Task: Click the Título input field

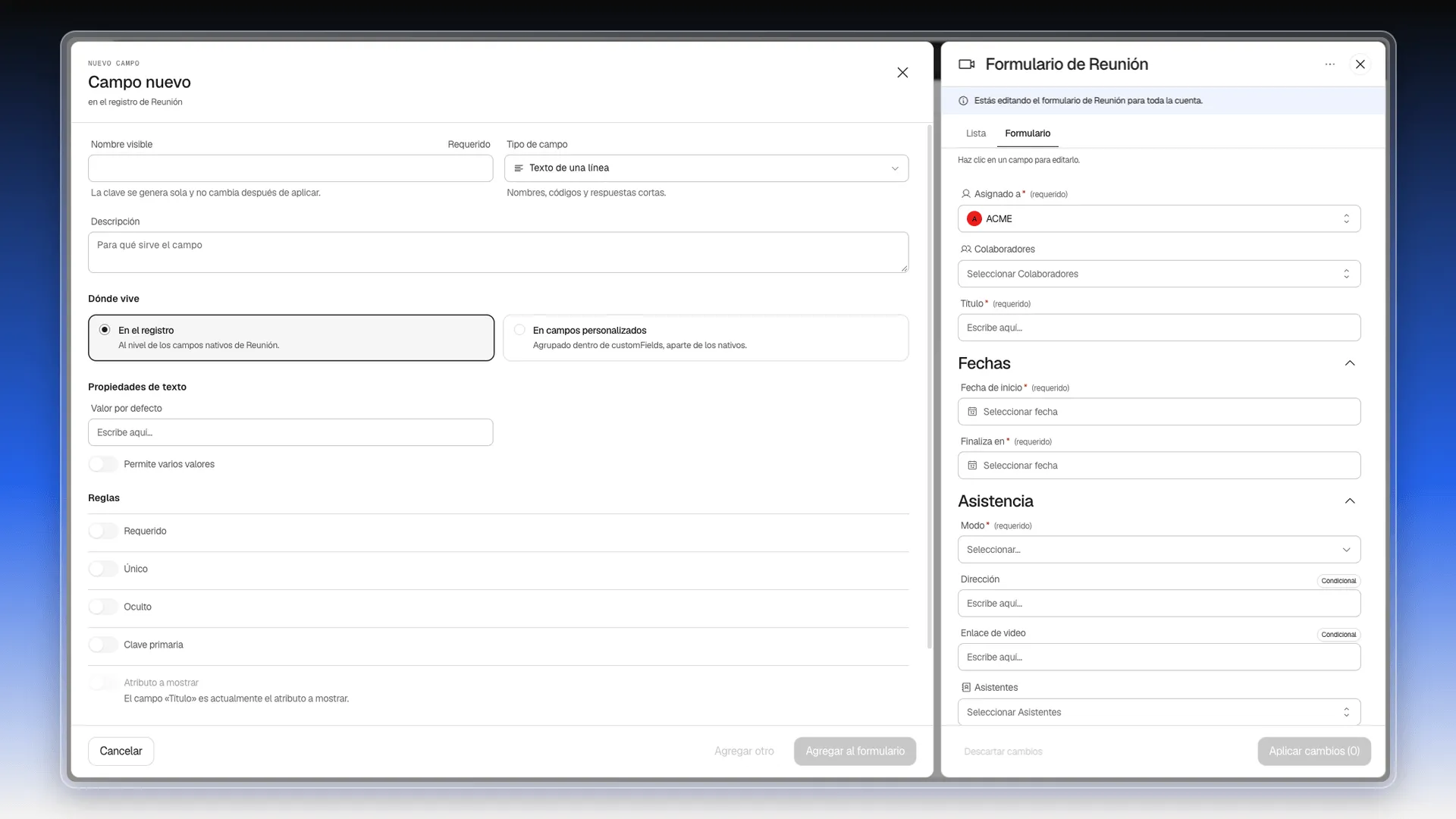Action: [1159, 328]
